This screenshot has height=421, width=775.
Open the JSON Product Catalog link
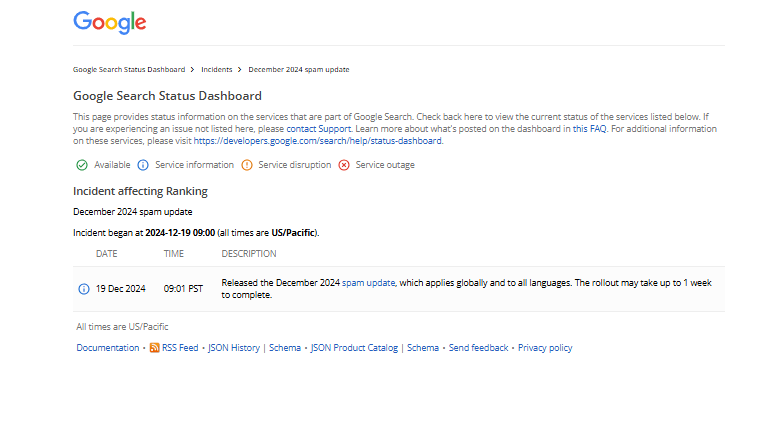coord(354,348)
